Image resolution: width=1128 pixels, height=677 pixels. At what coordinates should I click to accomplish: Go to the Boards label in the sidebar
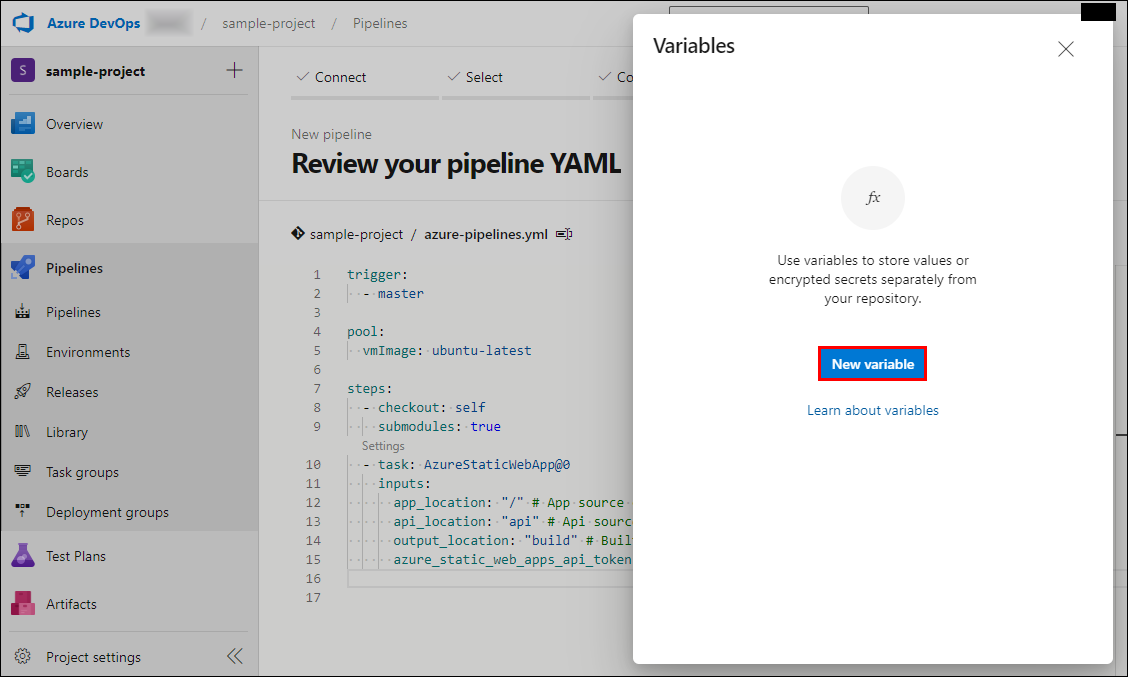(67, 172)
